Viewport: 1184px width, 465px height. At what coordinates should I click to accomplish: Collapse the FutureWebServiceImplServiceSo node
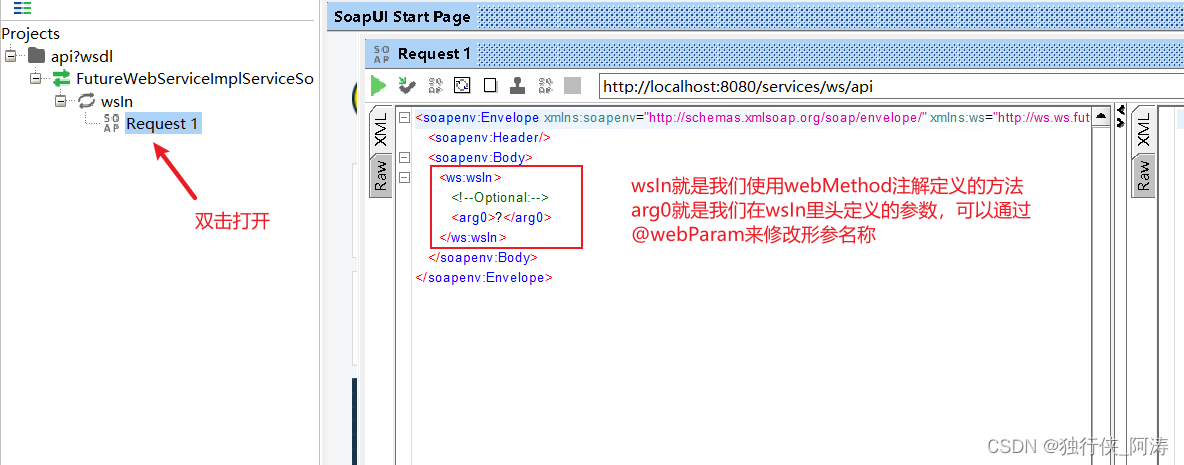35,79
